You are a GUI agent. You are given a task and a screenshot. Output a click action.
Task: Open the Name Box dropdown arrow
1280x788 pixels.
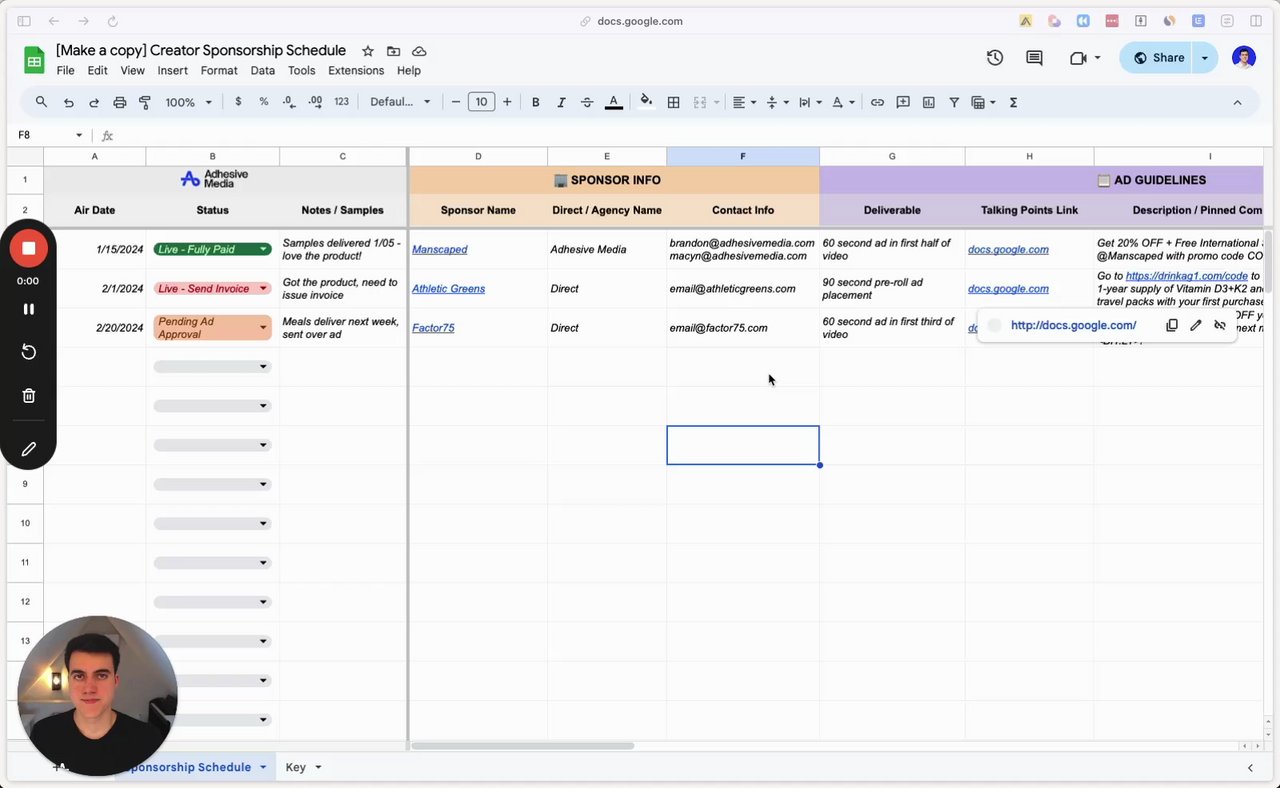click(x=79, y=135)
